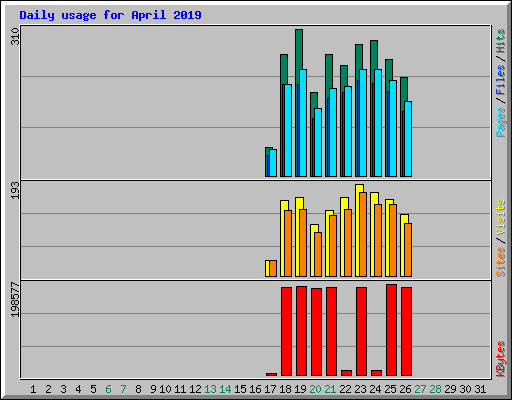
Task: Click the tiny red KBytes bar for day 17
Action: (x=271, y=374)
